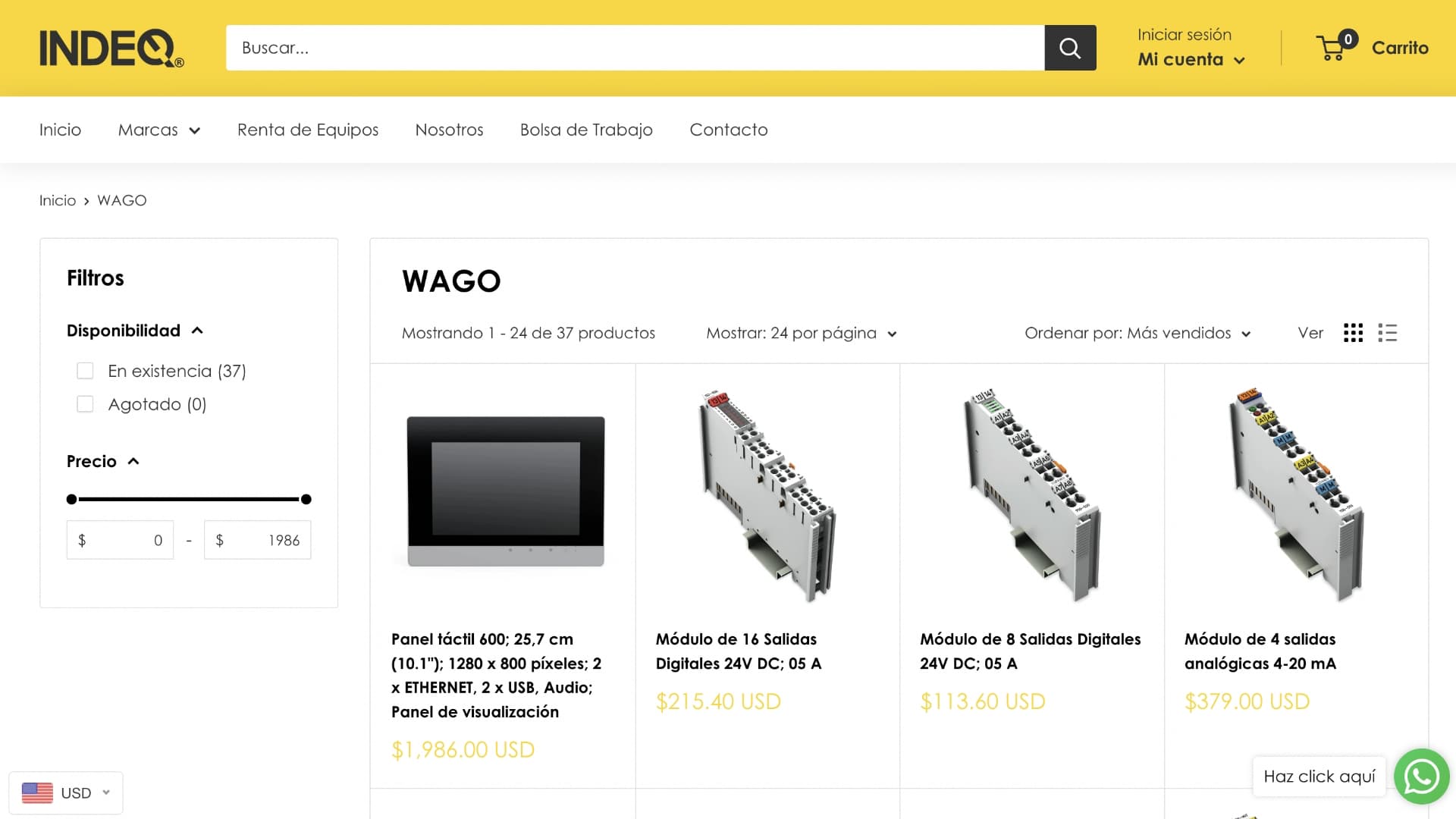
Task: Click 4 salidas analógicas module image
Action: click(x=1296, y=496)
